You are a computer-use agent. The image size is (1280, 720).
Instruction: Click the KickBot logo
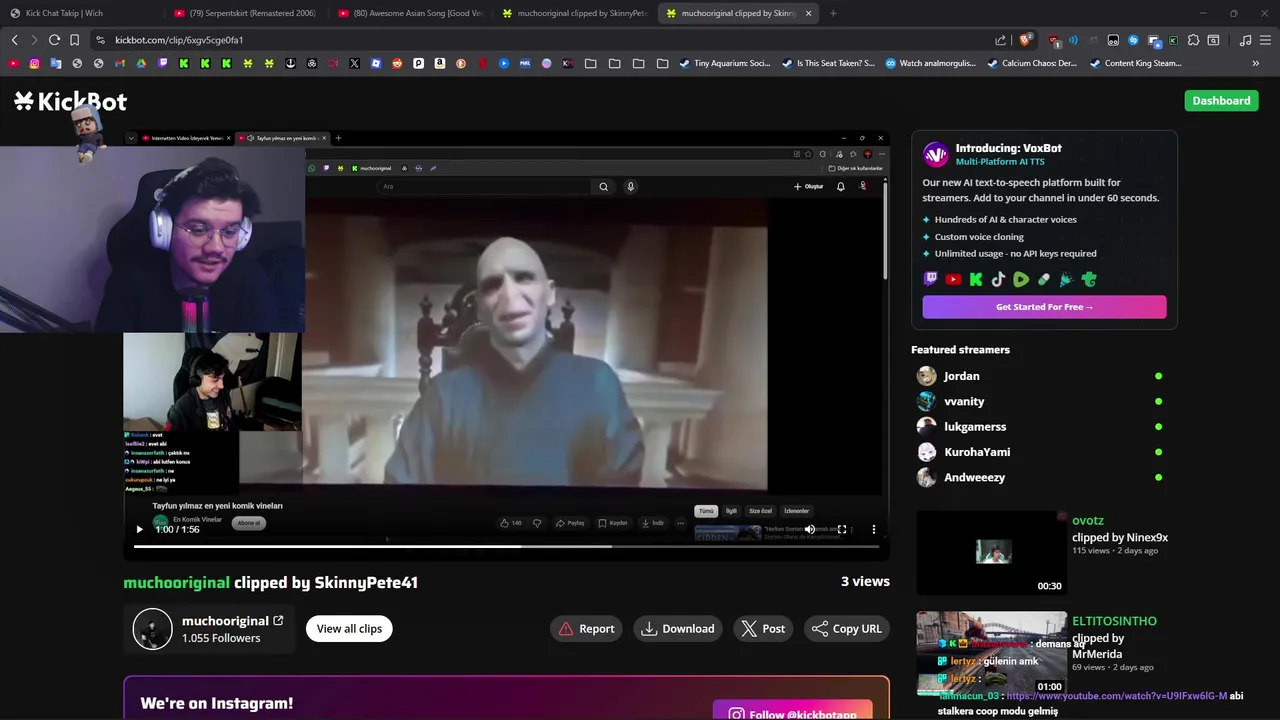[70, 101]
